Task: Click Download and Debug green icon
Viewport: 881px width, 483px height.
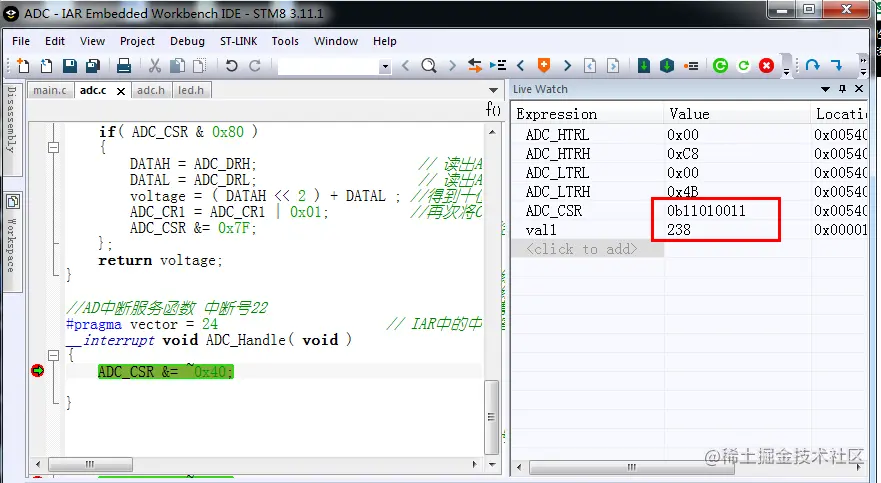Action: click(720, 66)
